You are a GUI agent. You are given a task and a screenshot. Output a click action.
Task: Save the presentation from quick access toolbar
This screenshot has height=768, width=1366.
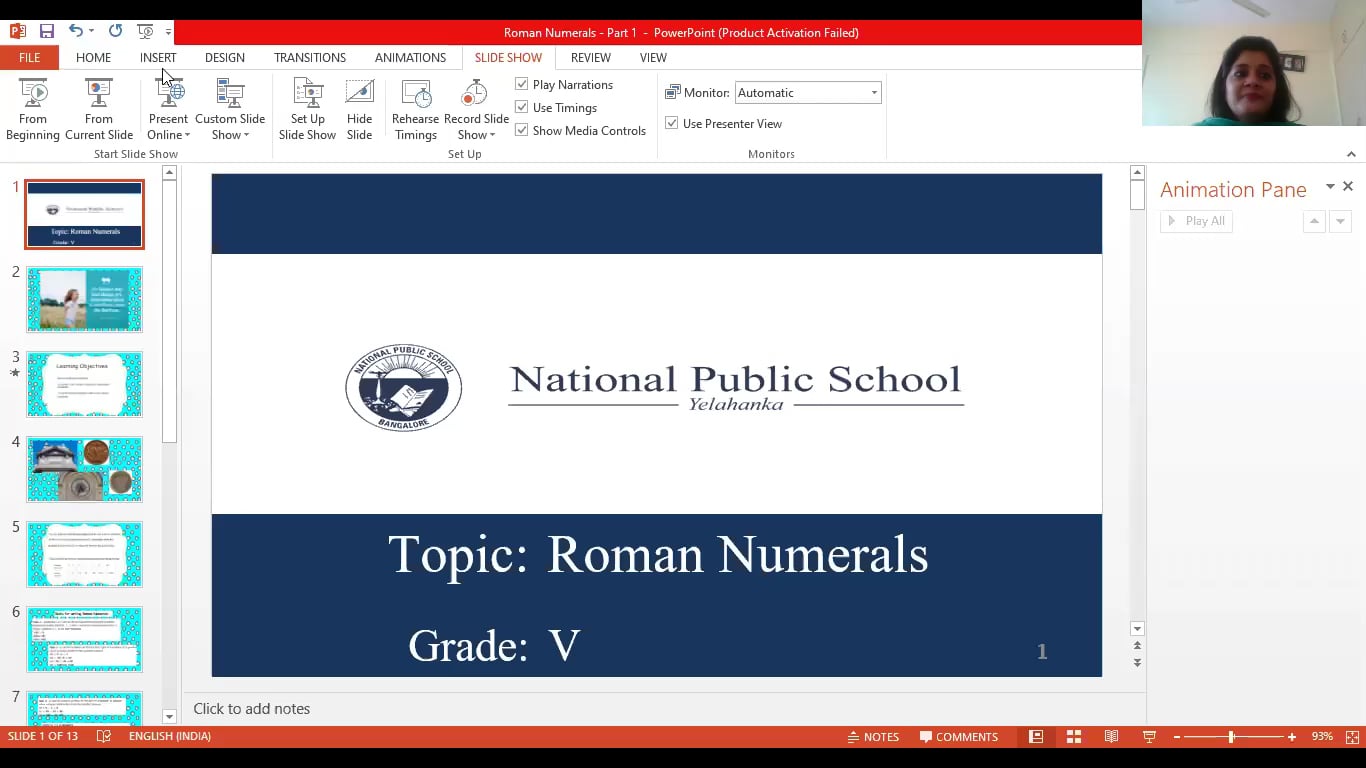(46, 32)
